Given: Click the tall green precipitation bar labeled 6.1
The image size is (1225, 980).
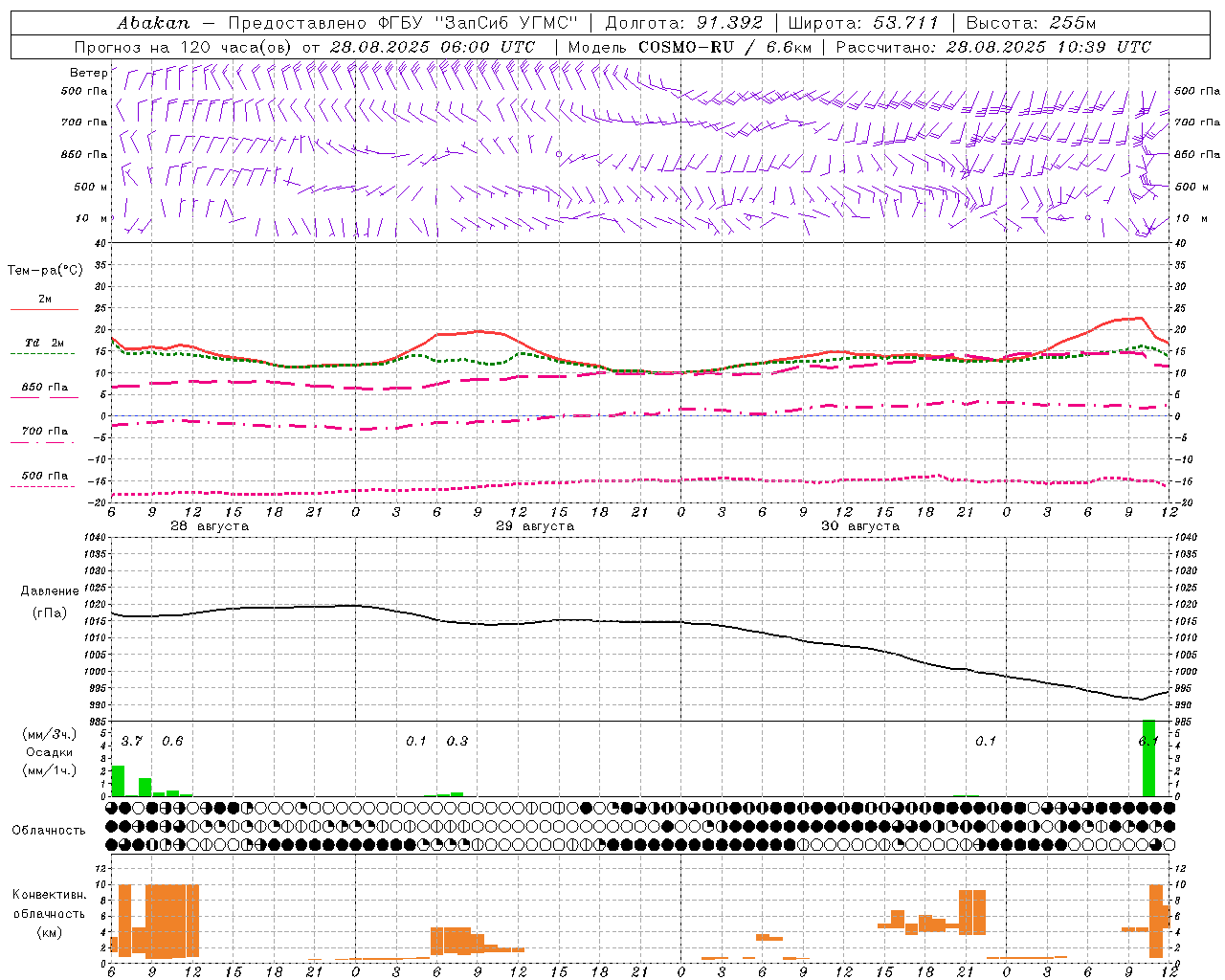Looking at the screenshot, I should pyautogui.click(x=1148, y=758).
